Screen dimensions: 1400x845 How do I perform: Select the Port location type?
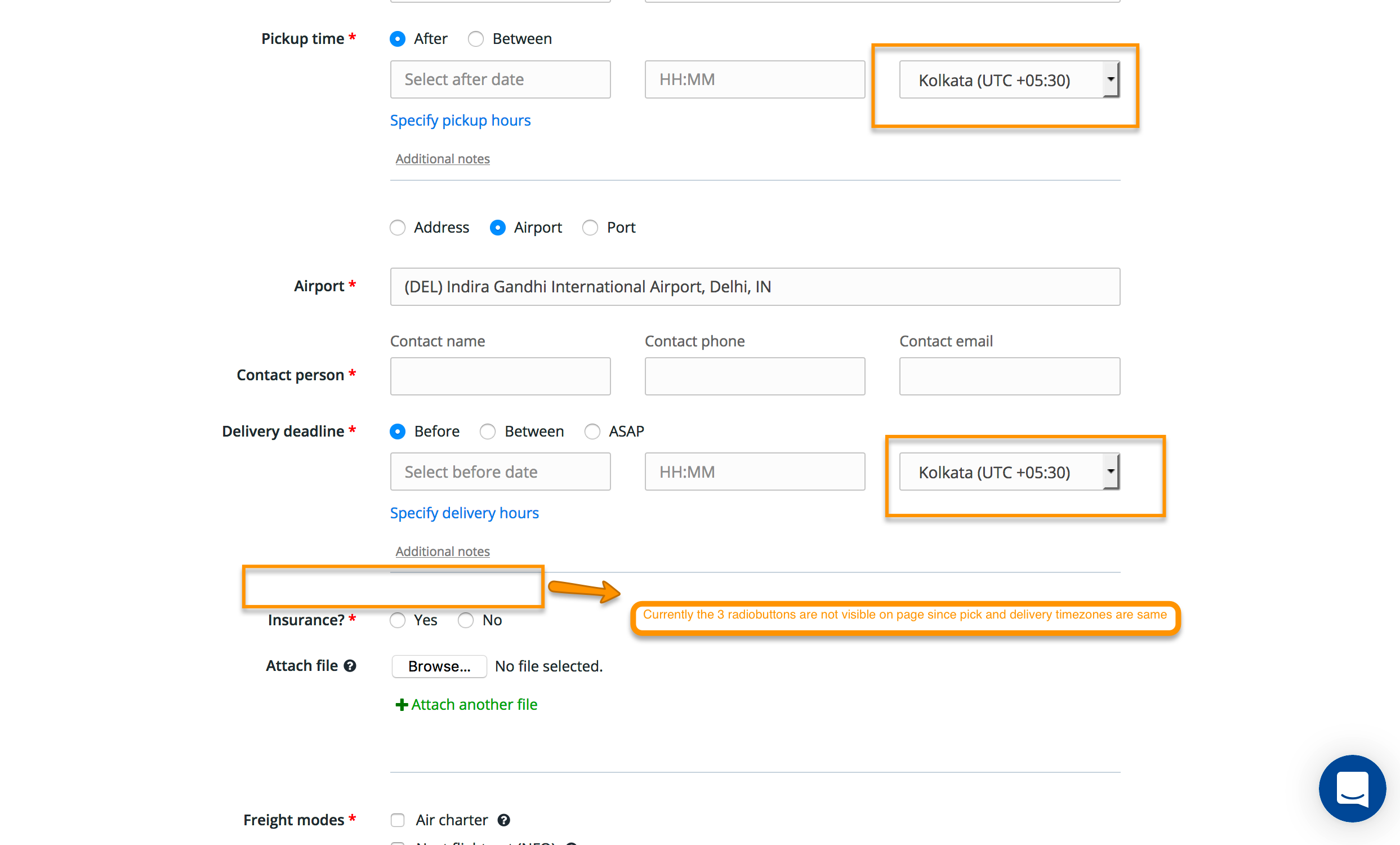pos(590,227)
